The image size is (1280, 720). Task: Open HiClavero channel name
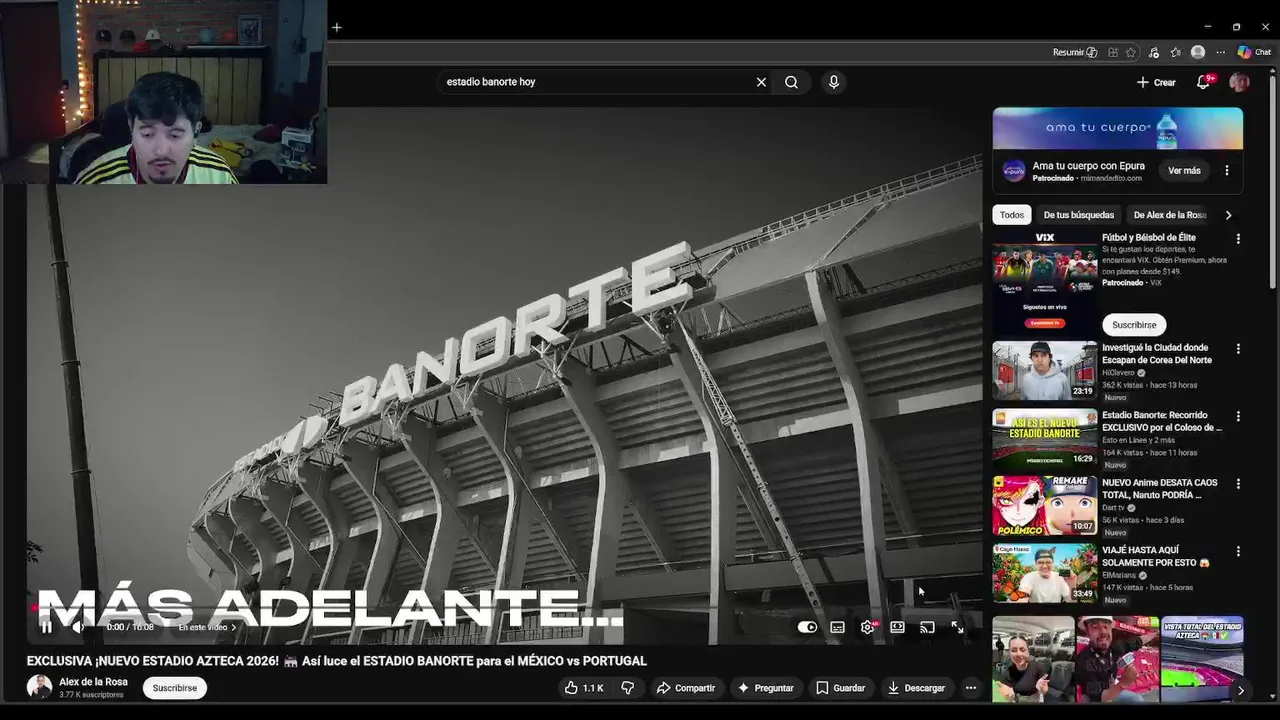pyautogui.click(x=1118, y=373)
